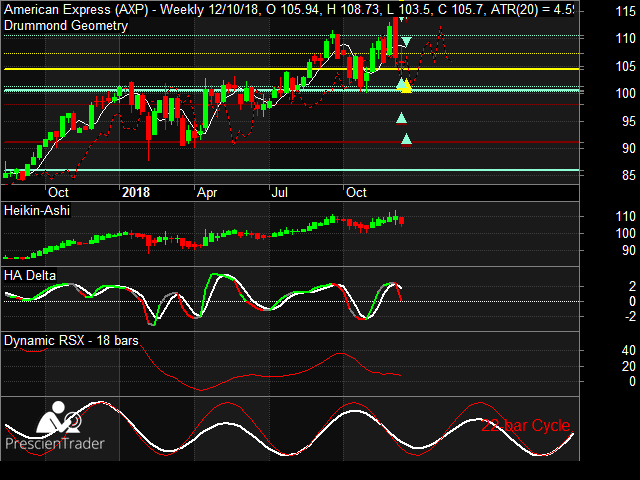Select 'Dynamic RSX - 18 bars' label
The image size is (640, 480).
(71, 340)
